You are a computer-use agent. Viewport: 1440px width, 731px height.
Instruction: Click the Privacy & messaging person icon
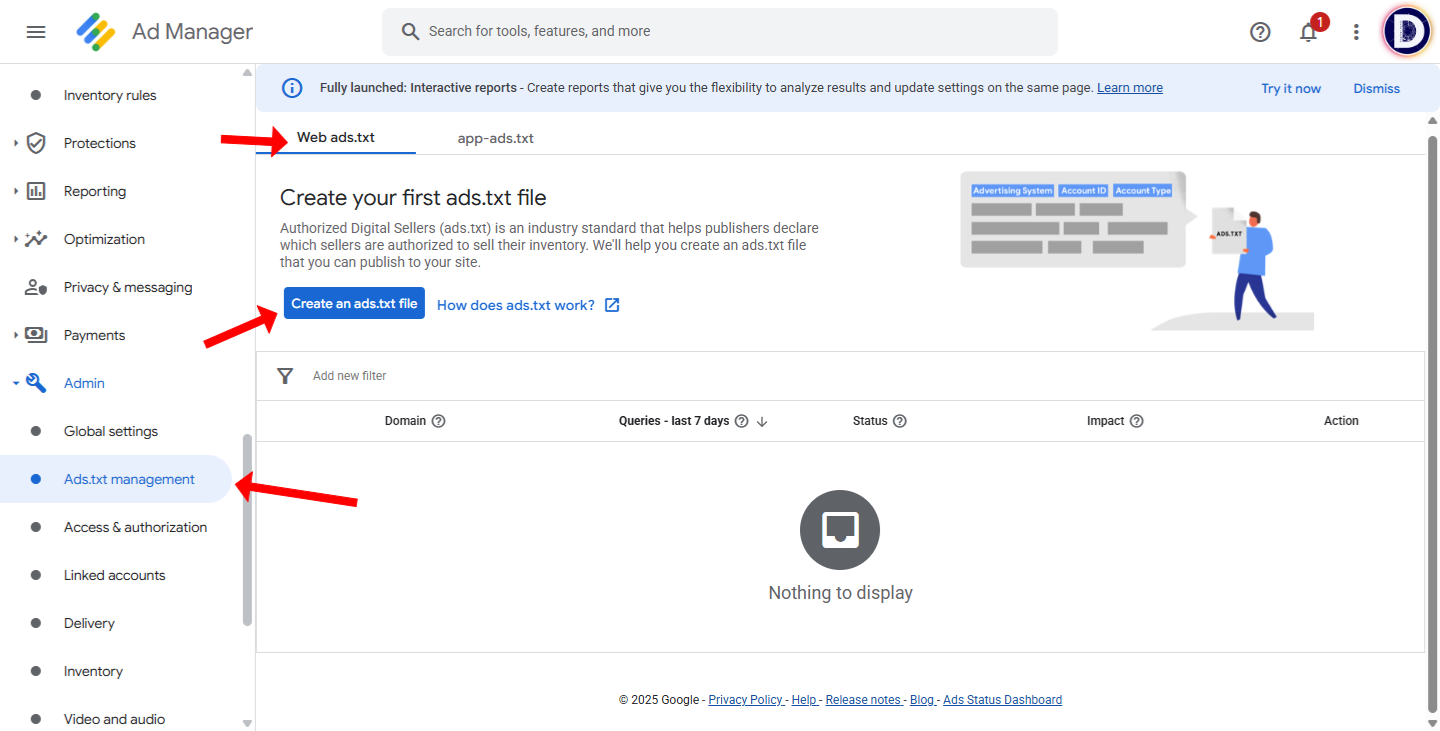coord(36,287)
